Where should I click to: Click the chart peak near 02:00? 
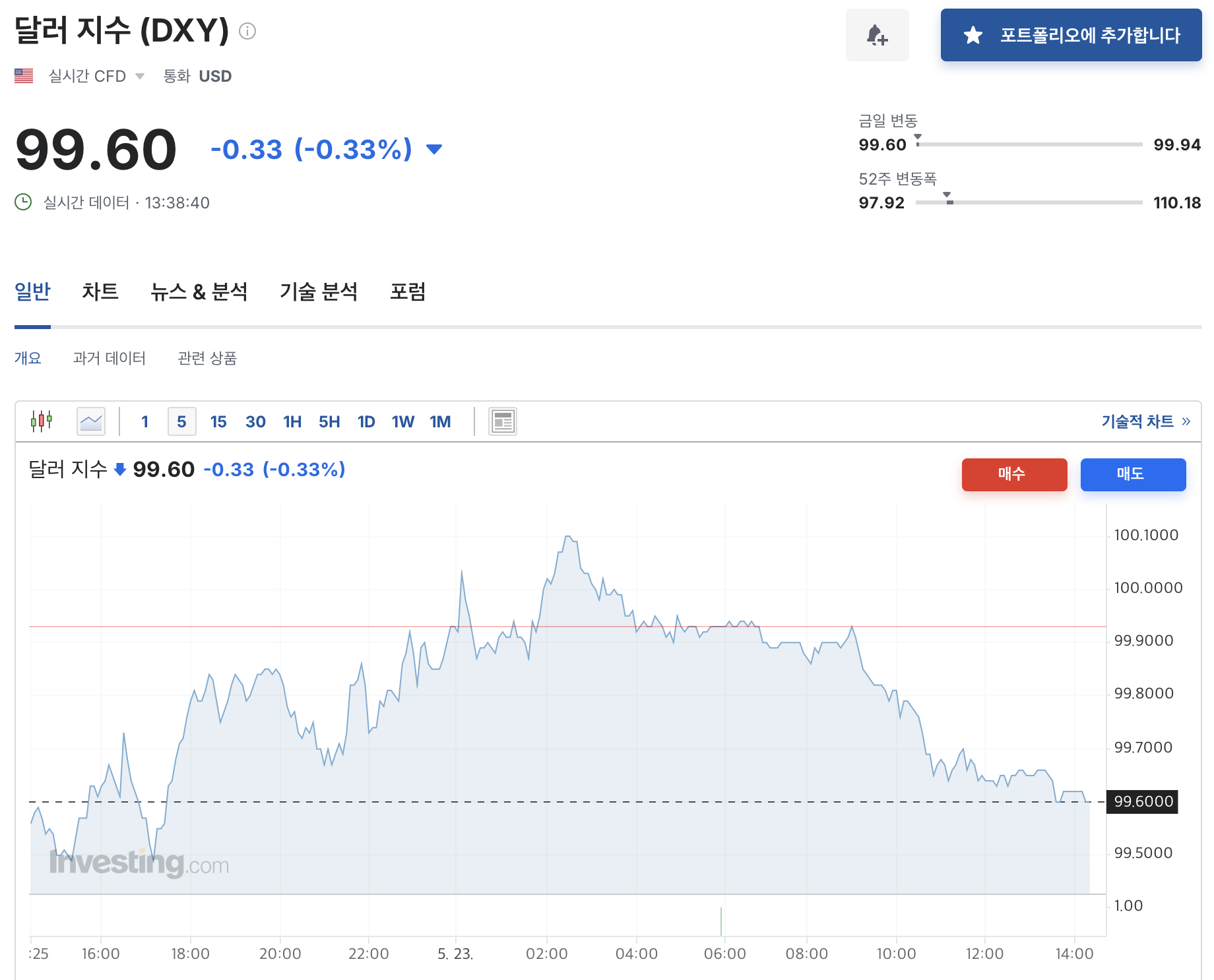568,537
